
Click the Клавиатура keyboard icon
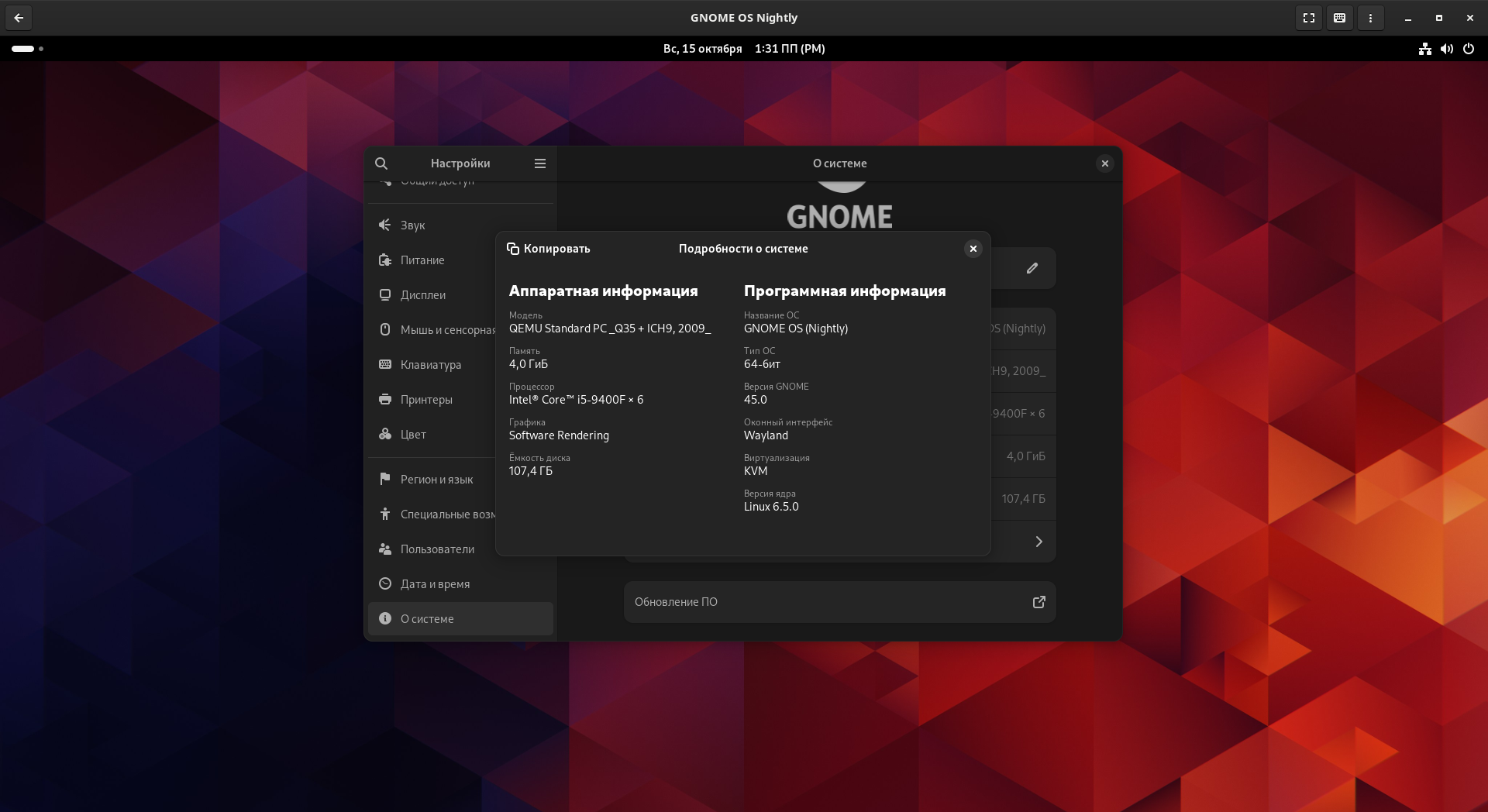tap(385, 364)
